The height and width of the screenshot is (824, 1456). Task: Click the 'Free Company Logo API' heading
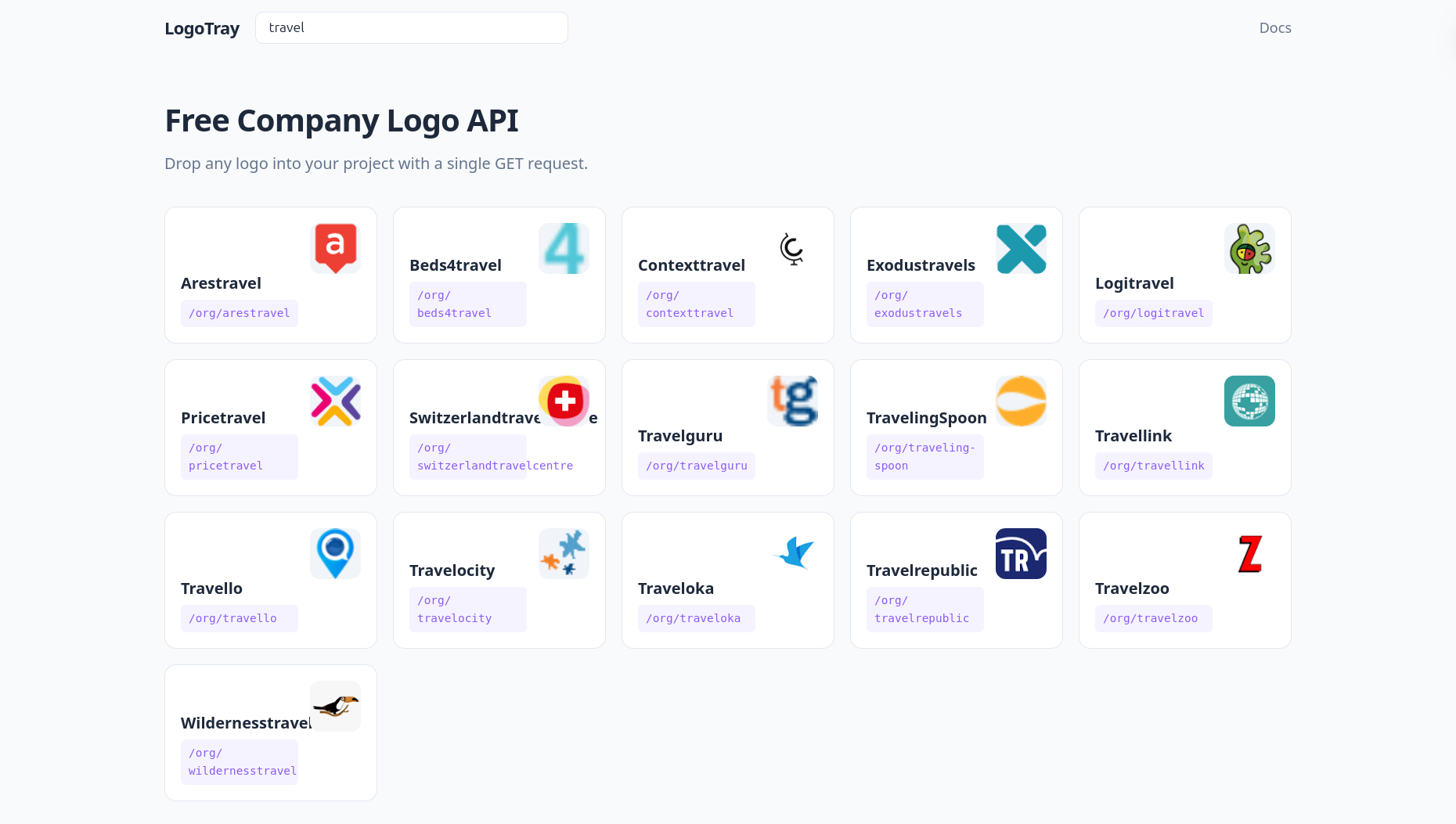tap(341, 121)
